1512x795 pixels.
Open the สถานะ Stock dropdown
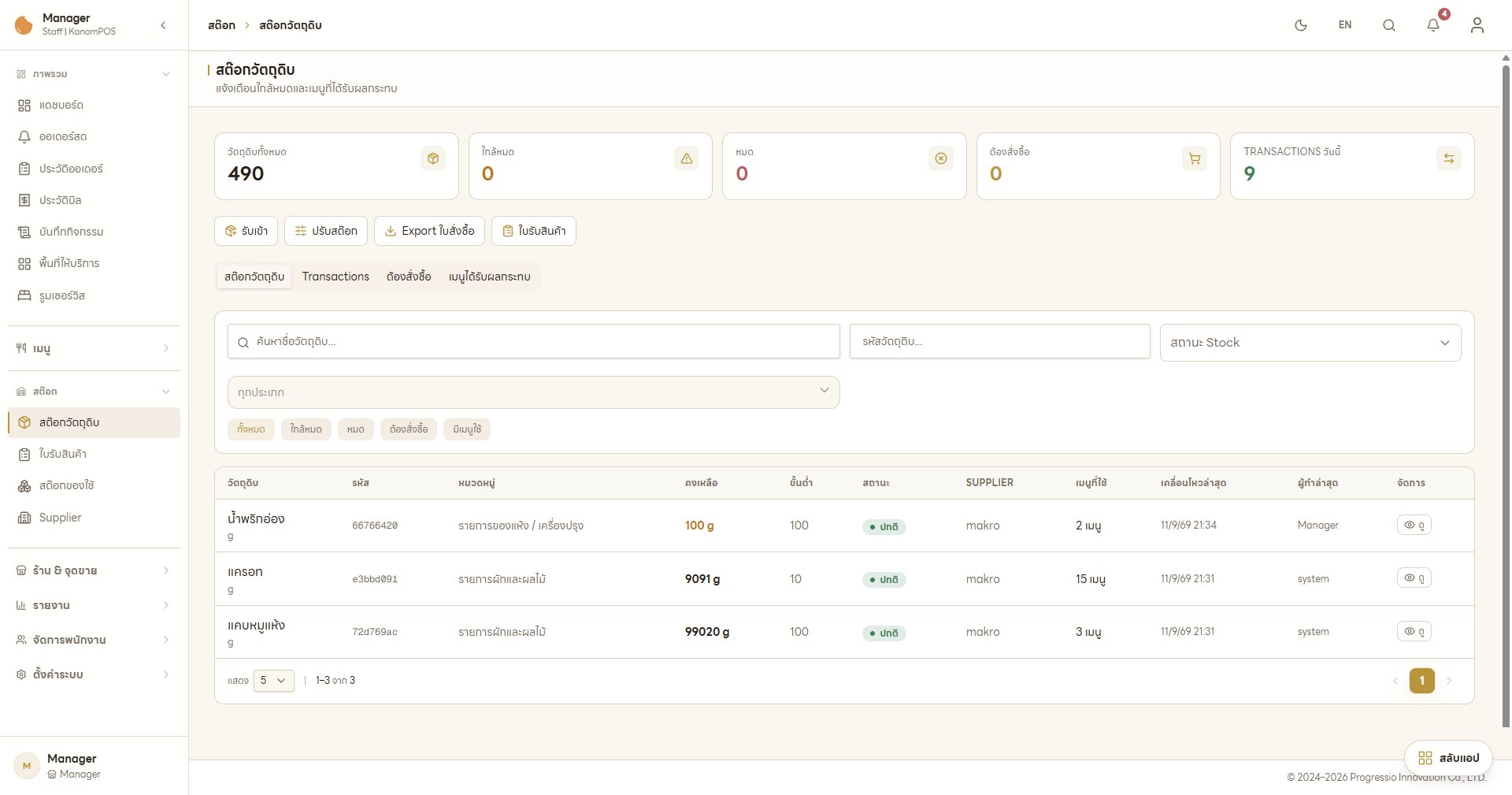[1310, 343]
